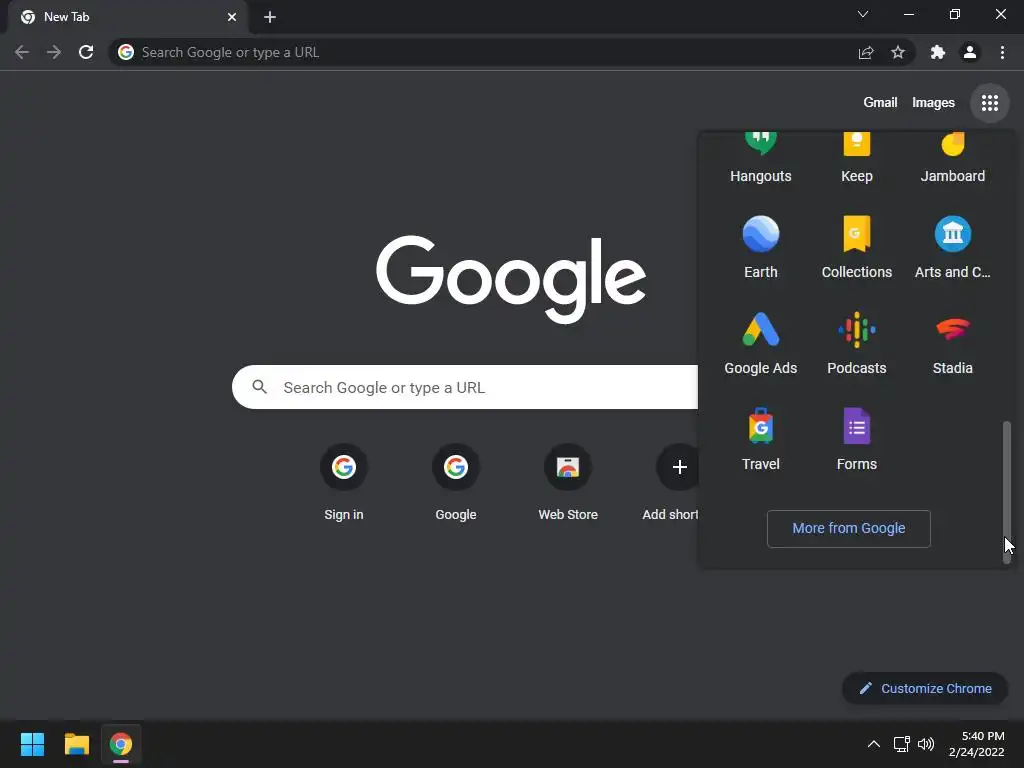1024x768 pixels.
Task: Click the browser back arrow
Action: tap(22, 52)
